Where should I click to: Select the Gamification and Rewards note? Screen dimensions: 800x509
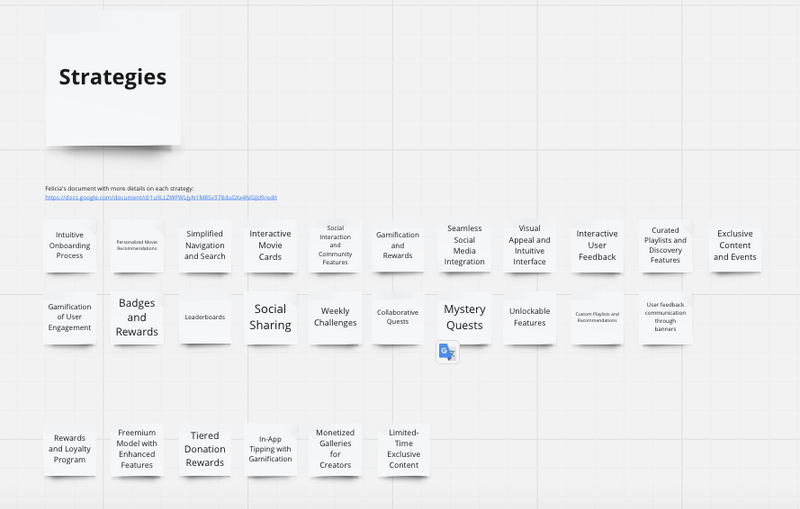tap(397, 246)
